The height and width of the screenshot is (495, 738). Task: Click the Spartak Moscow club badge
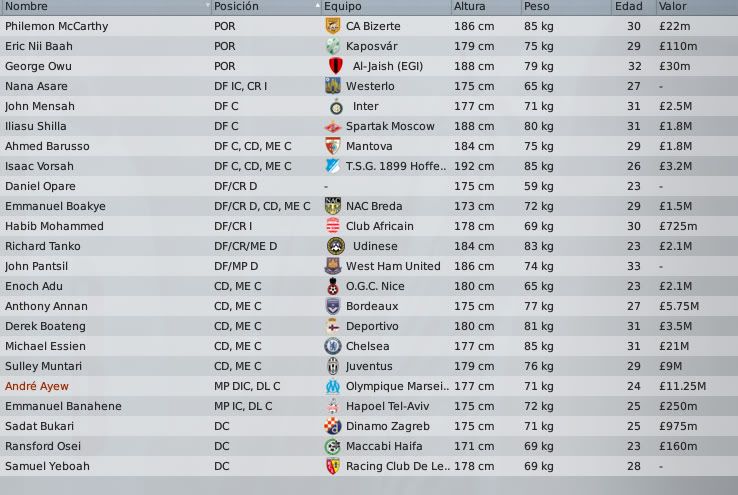333,126
